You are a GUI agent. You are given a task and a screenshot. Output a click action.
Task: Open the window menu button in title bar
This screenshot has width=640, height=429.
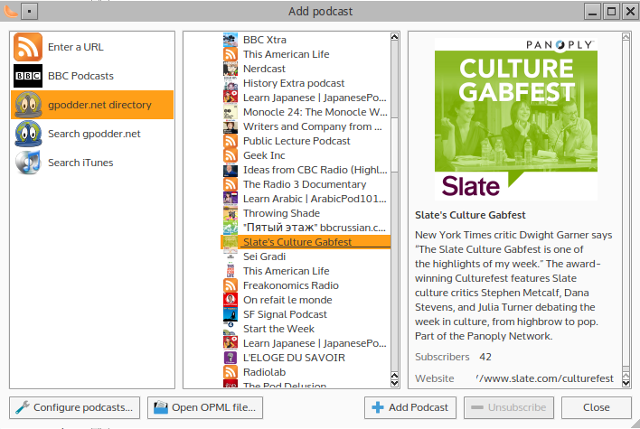(29, 11)
